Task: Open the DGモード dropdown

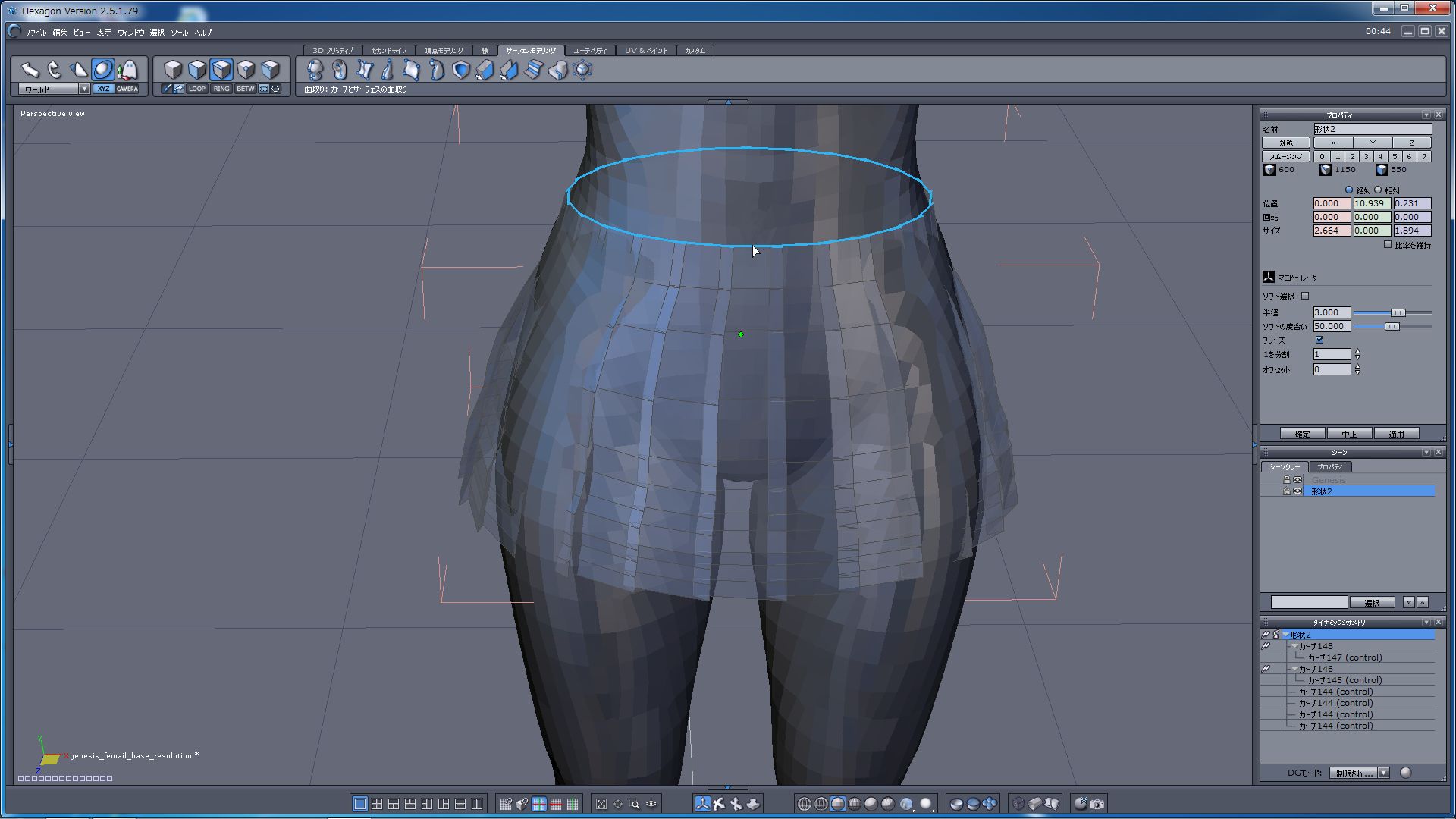Action: [1383, 773]
